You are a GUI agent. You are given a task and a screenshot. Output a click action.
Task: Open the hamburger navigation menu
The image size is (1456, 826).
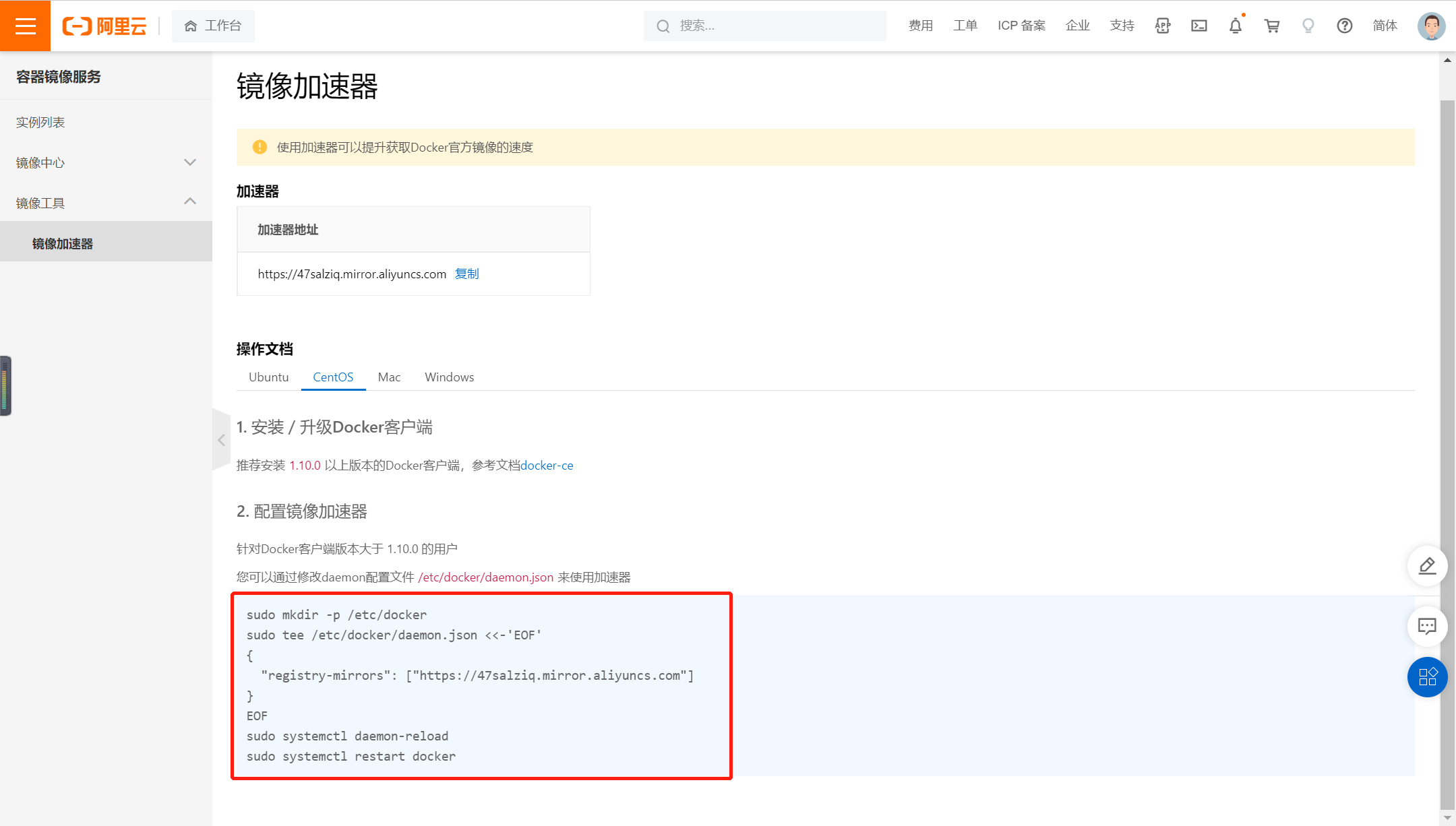pos(25,26)
